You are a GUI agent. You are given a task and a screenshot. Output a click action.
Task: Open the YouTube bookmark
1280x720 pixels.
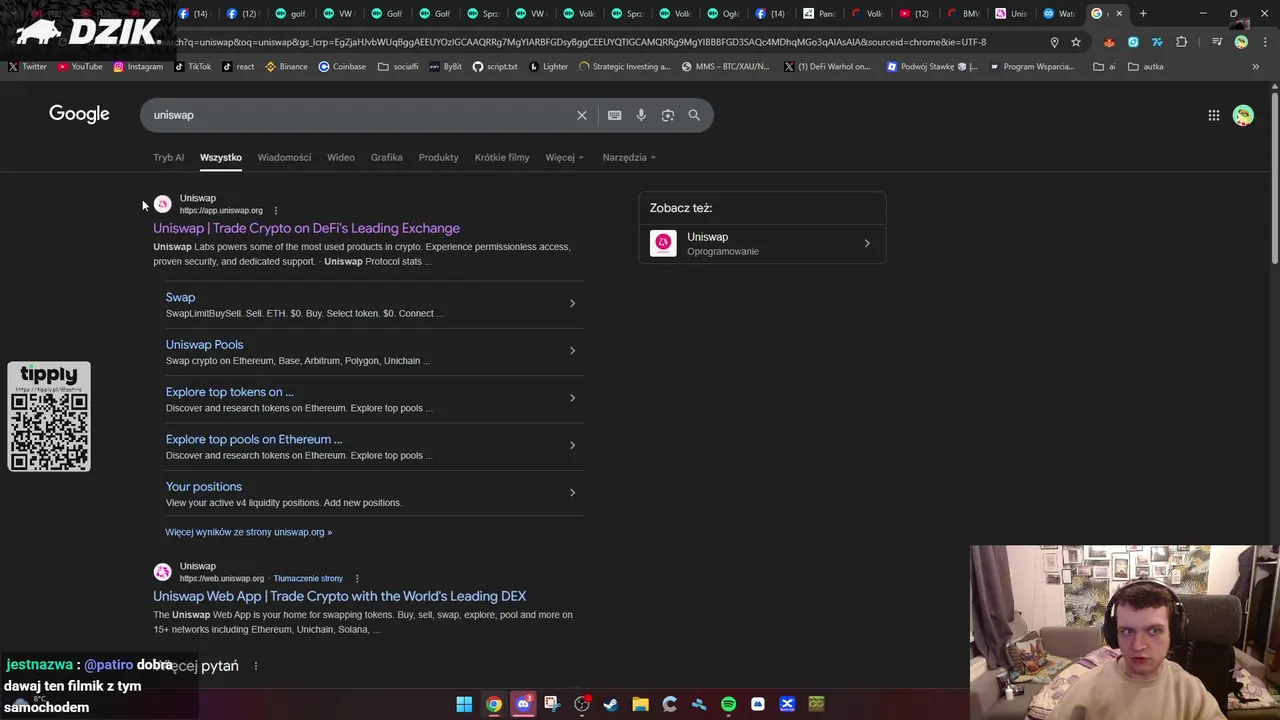(80, 67)
